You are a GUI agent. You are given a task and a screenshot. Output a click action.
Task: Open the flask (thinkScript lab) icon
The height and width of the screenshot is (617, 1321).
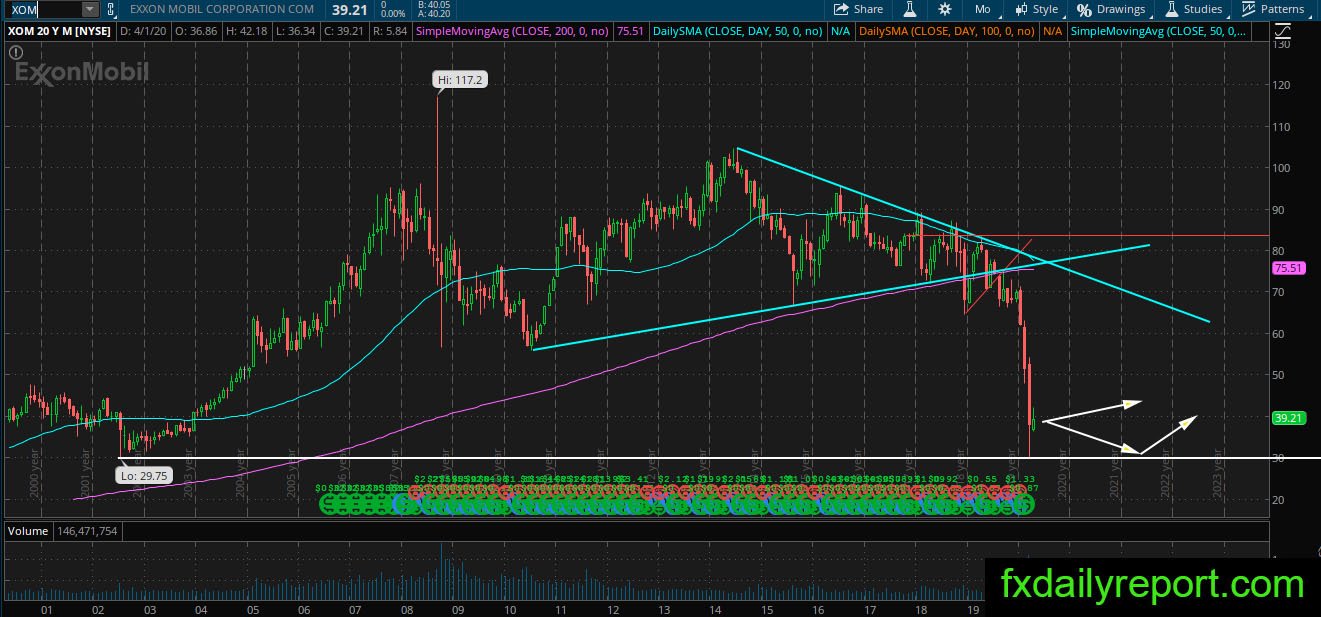910,9
